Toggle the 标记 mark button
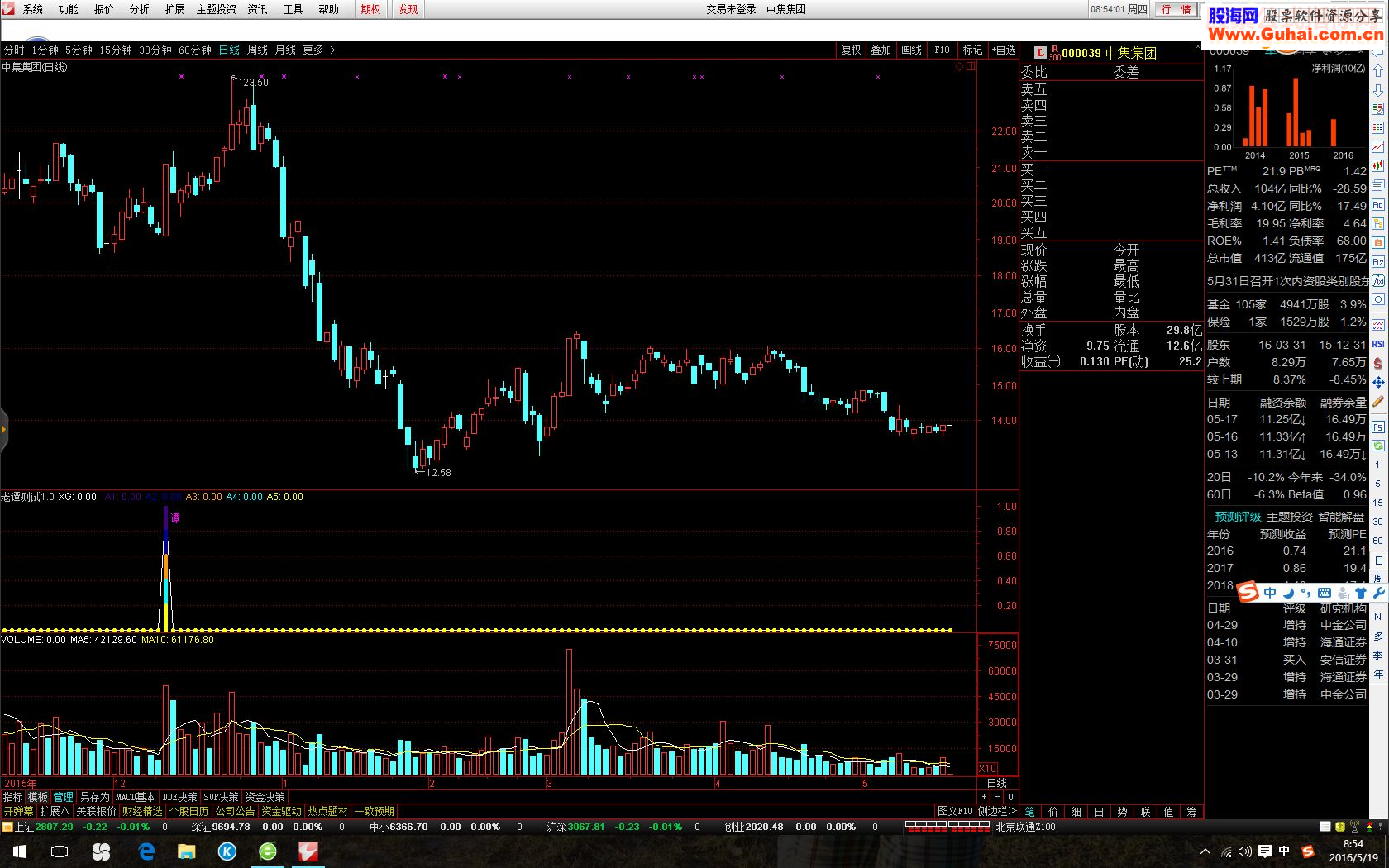 (972, 50)
